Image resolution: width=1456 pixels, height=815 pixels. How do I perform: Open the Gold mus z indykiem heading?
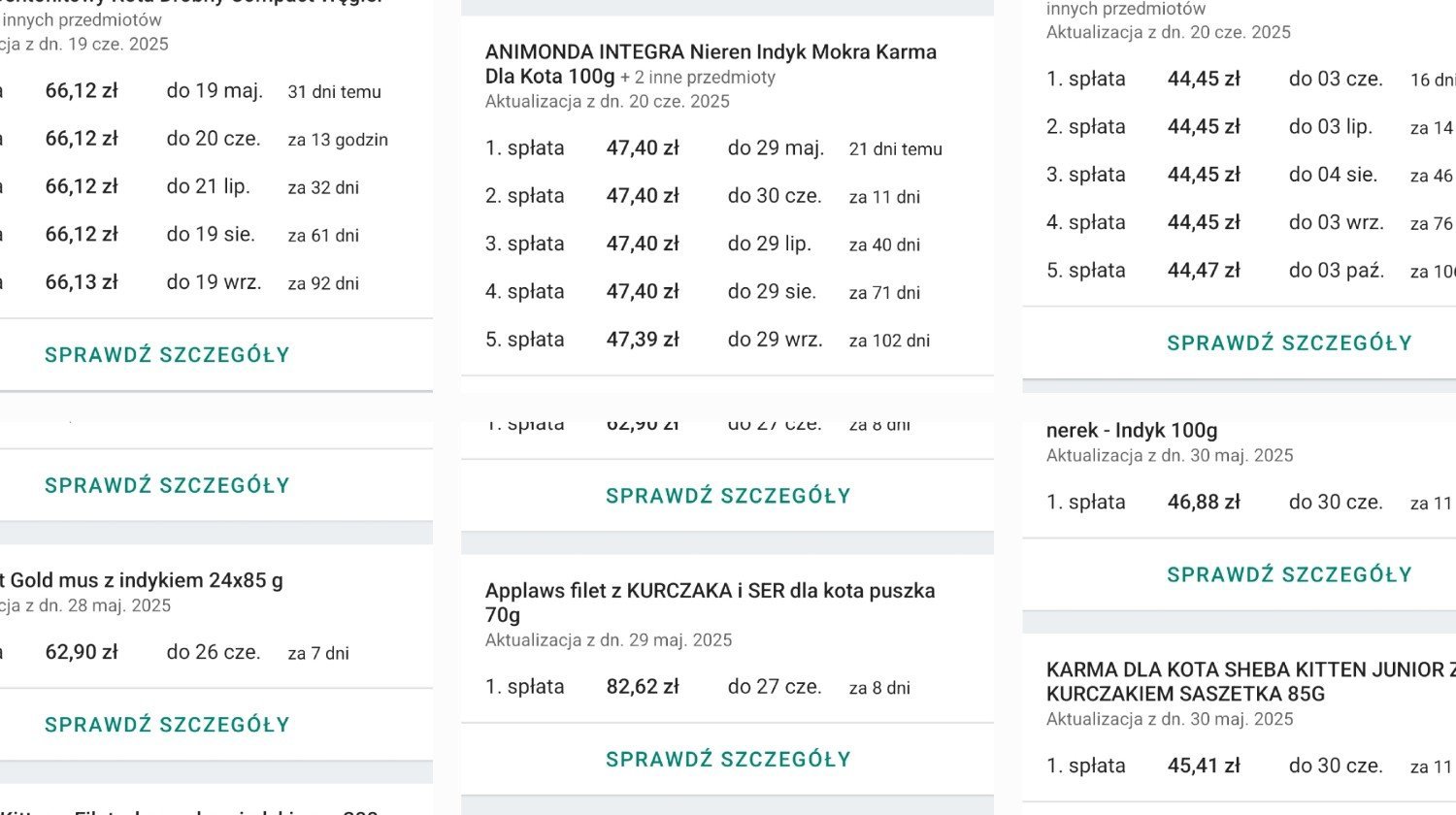tap(142, 580)
